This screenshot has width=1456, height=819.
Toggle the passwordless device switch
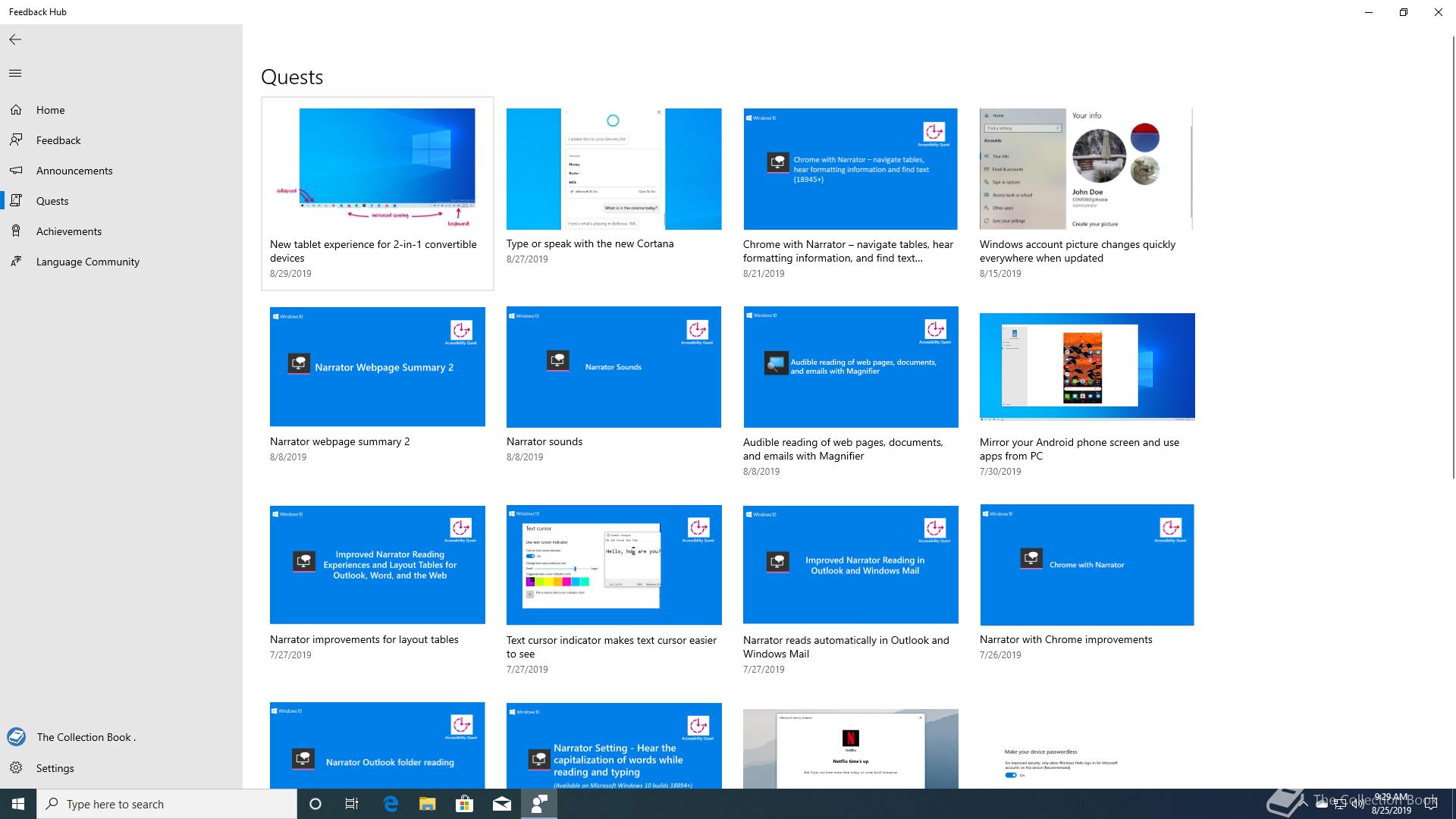coord(1011,775)
